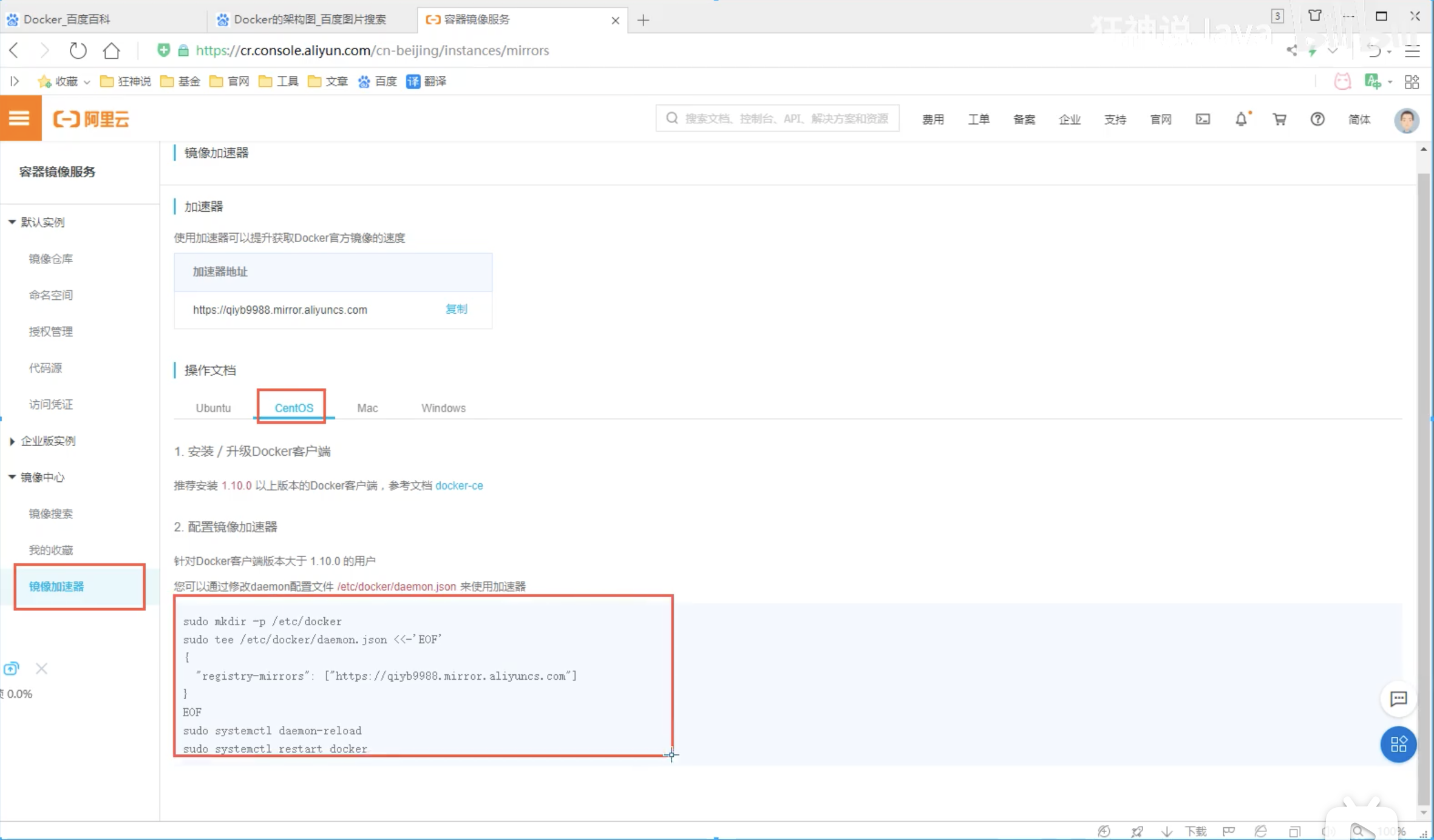
Task: Go to browser home page icon
Action: point(111,50)
